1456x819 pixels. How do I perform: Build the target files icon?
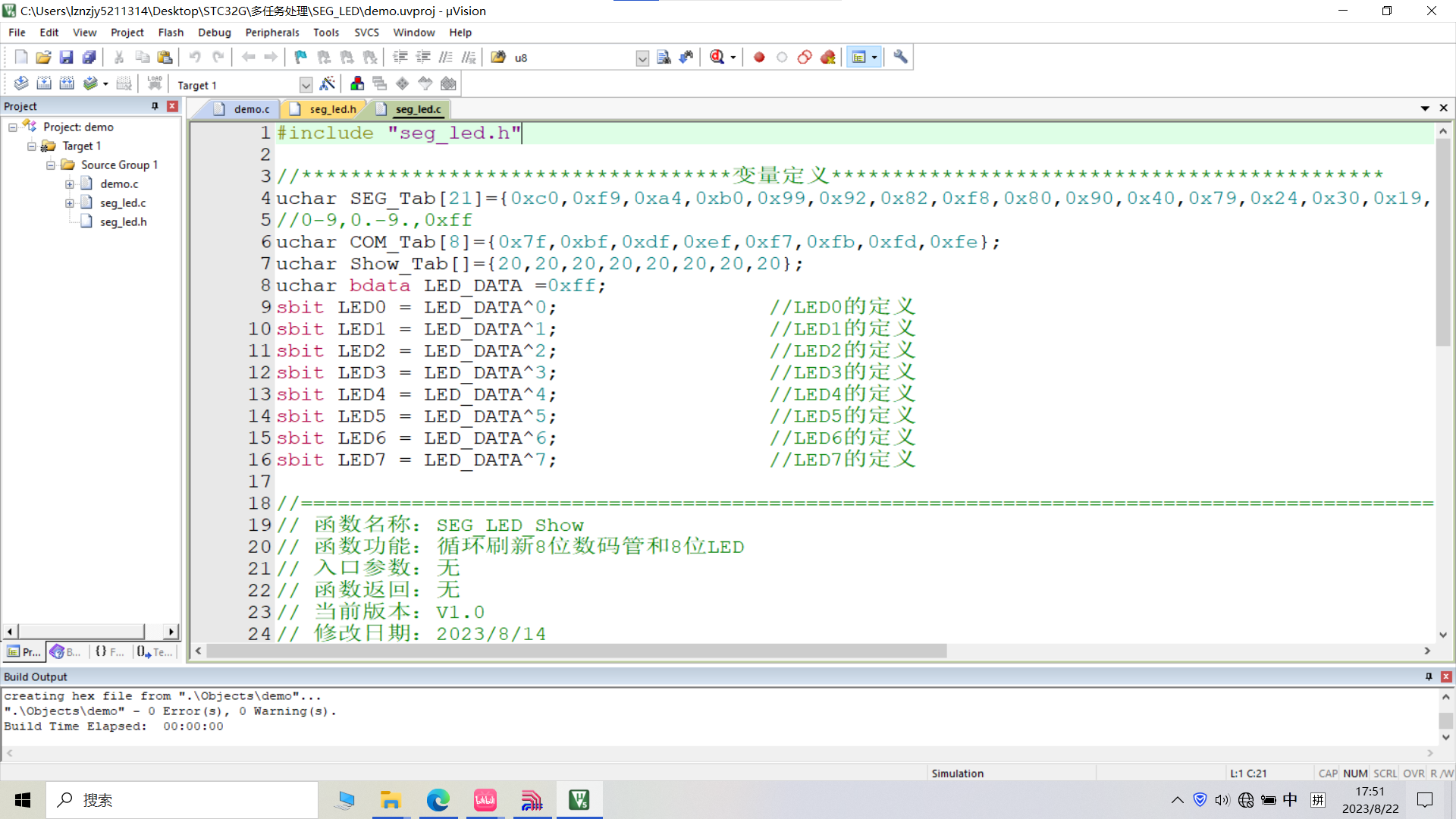pyautogui.click(x=44, y=83)
